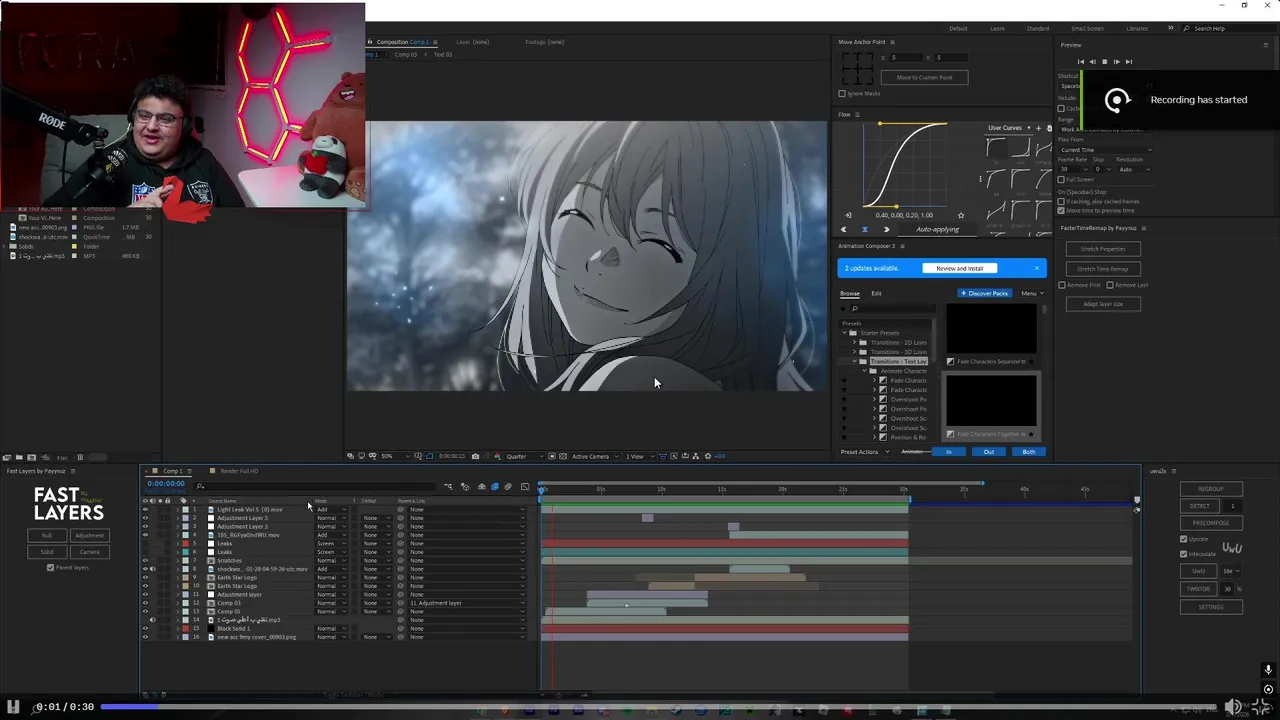
Task: Click Review and Install button
Action: (959, 268)
